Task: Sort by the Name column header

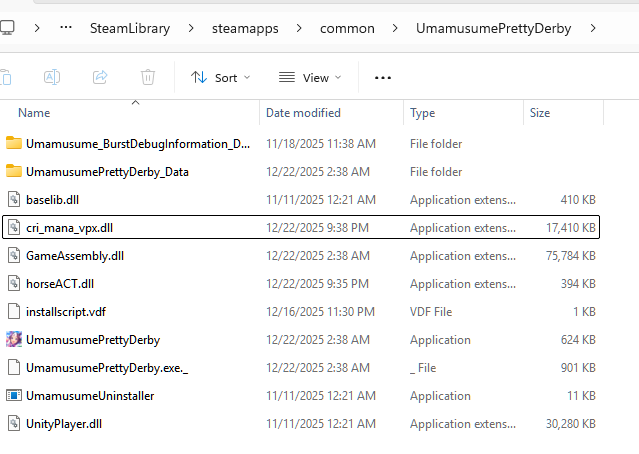Action: [34, 113]
